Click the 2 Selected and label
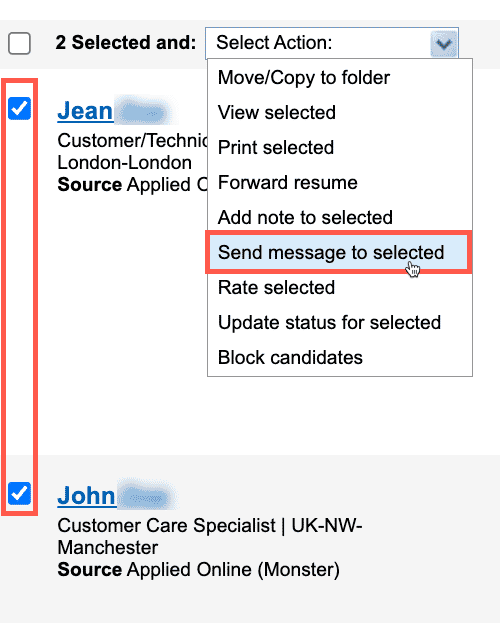The image size is (500, 623). click(126, 43)
